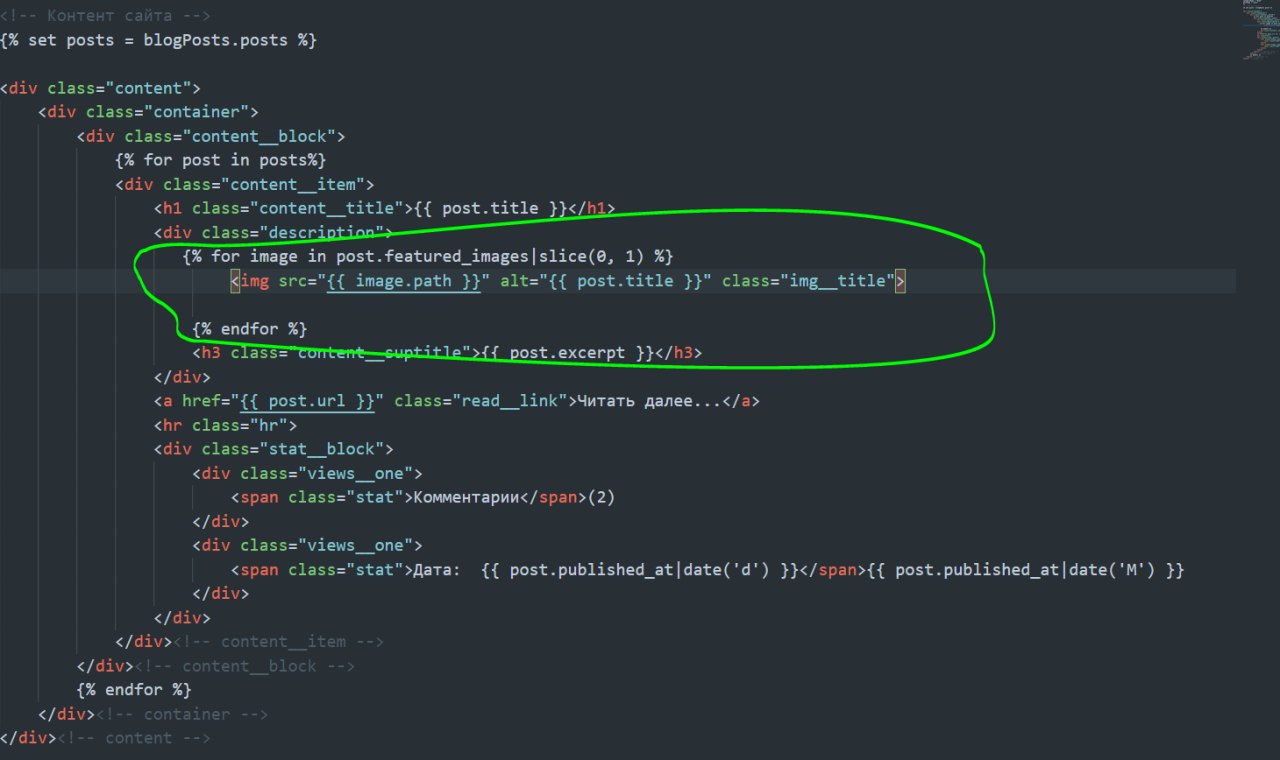Click the "read__link" class value
This screenshot has width=1280, height=760.
point(510,401)
